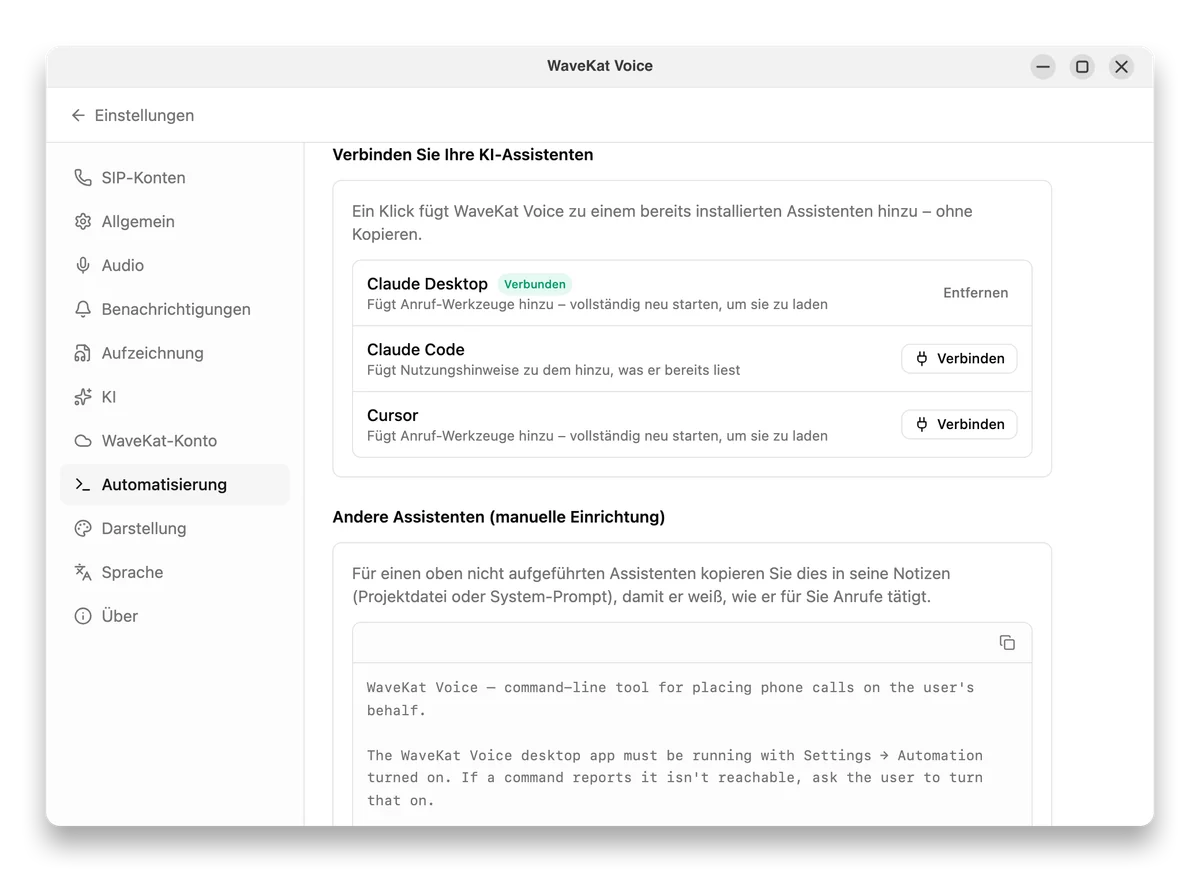Go back via Einstellungen label
Image resolution: width=1200 pixels, height=872 pixels.
point(144,116)
